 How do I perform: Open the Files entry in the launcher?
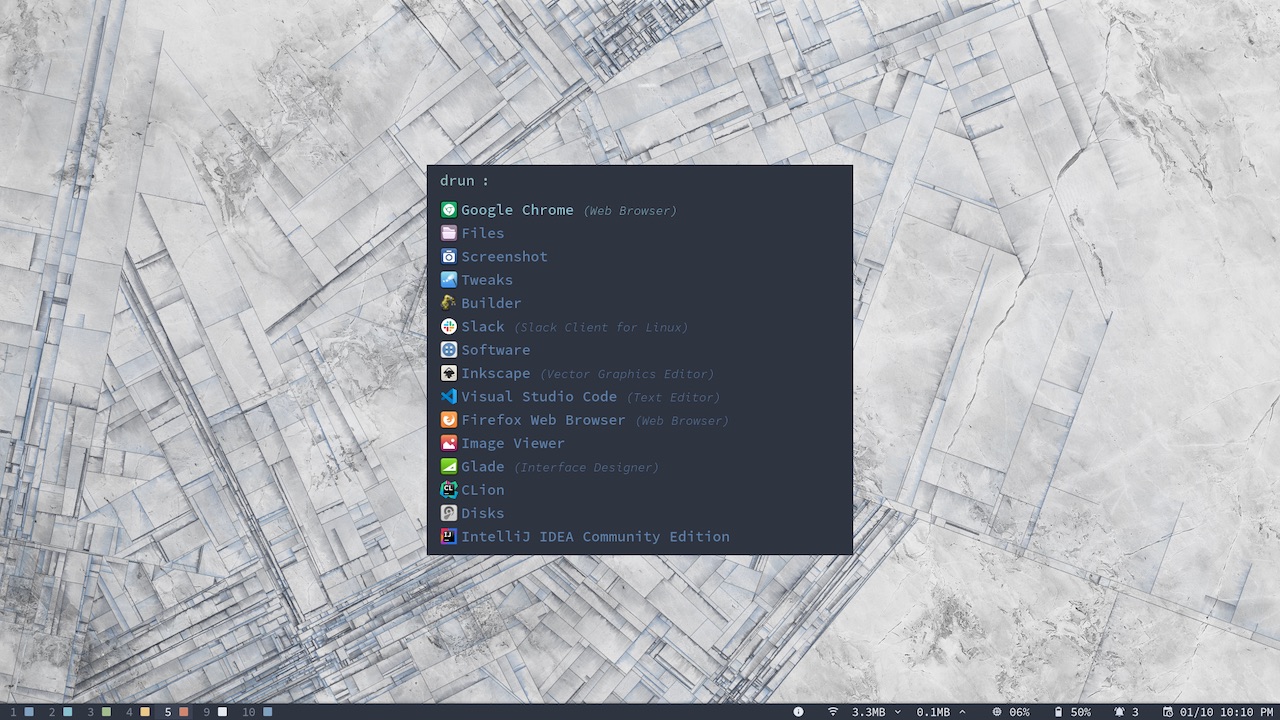click(483, 233)
